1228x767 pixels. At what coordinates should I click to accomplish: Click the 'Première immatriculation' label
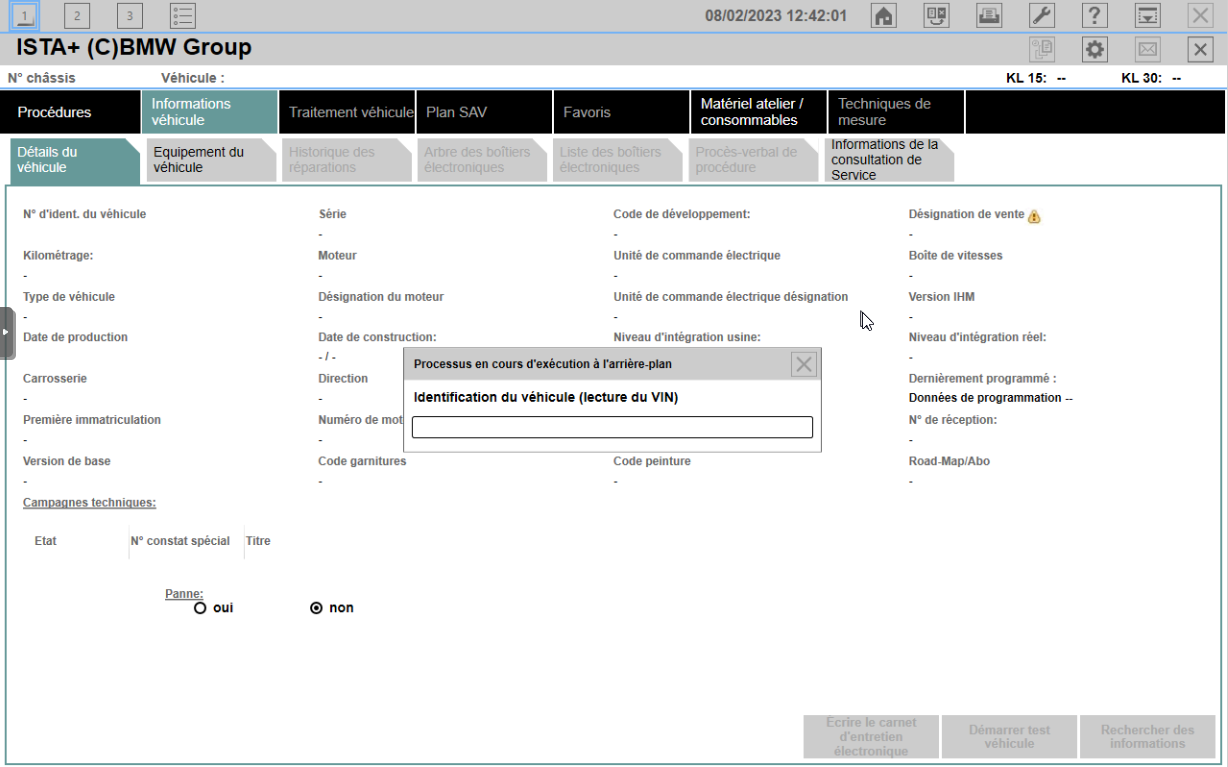click(x=92, y=420)
